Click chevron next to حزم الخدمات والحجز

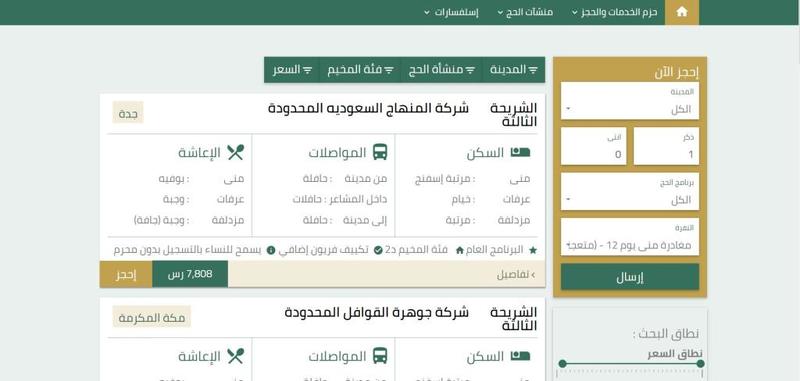point(575,13)
